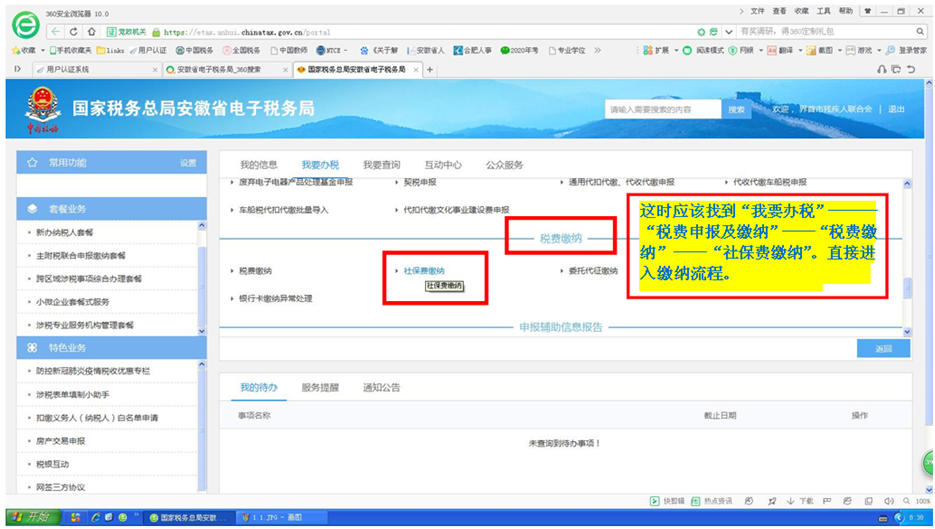Open the 我要查询 tab
Image resolution: width=935 pixels, height=529 pixels.
[x=382, y=165]
